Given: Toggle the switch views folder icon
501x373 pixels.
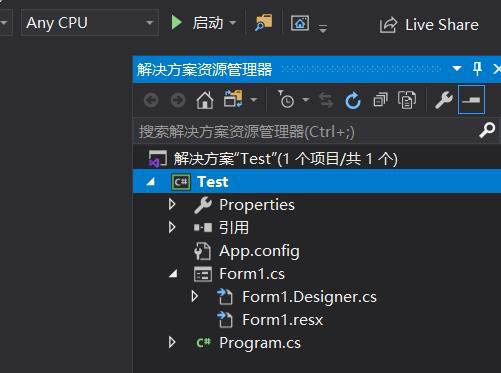Looking at the screenshot, I should pyautogui.click(x=233, y=99).
